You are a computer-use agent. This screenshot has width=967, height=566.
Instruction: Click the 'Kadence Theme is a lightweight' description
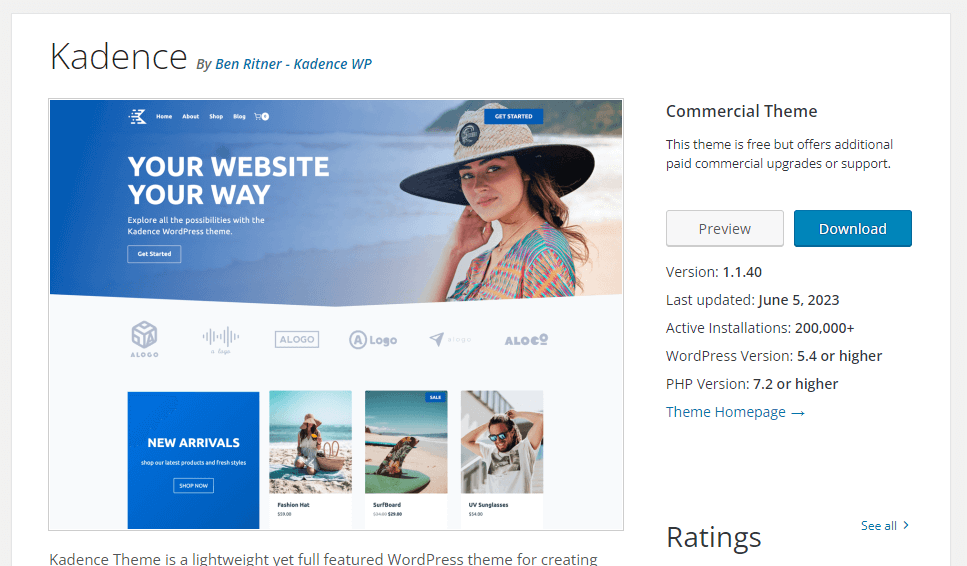[x=323, y=559]
